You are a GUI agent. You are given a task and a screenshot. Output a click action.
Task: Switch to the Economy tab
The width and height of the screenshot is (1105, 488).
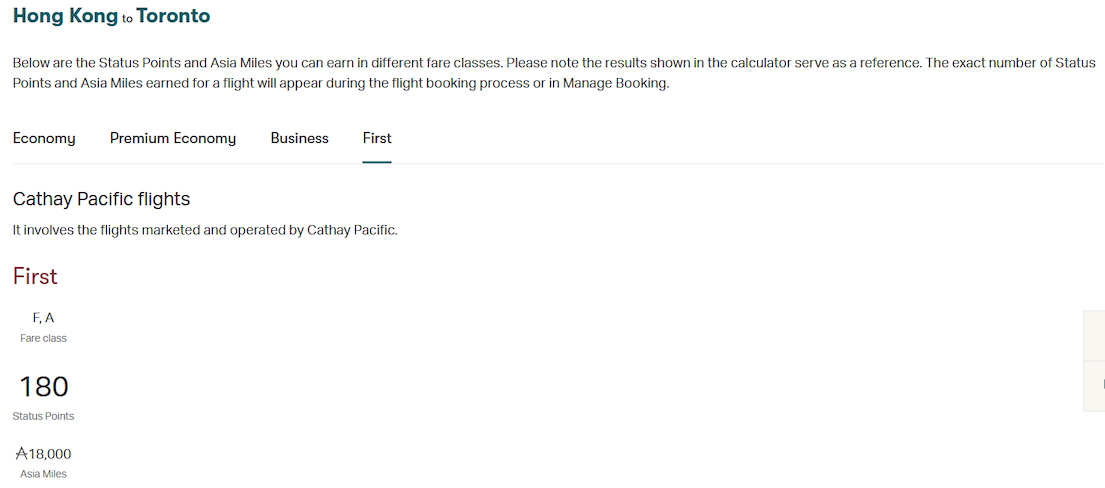pyautogui.click(x=44, y=138)
